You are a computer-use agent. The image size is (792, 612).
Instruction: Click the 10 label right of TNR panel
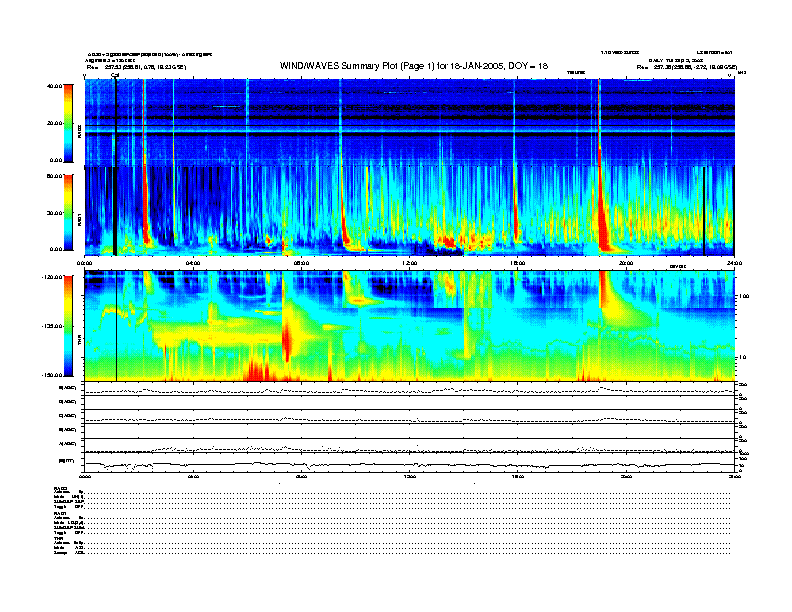742,358
